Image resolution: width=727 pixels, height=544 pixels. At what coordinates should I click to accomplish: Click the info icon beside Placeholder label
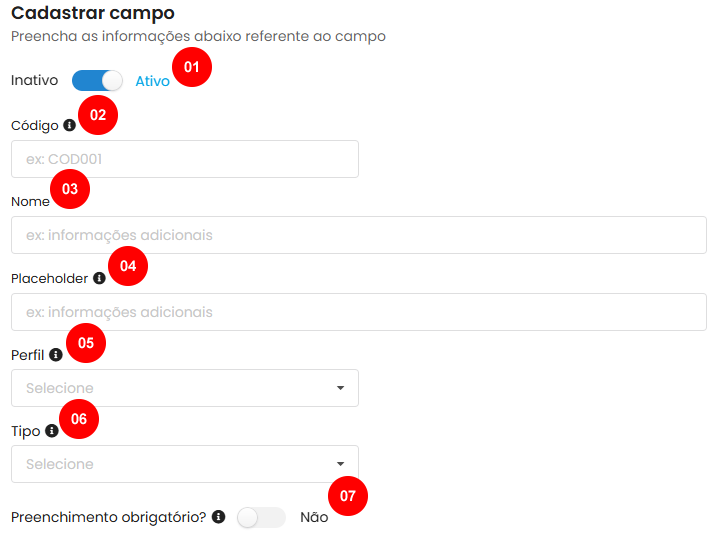[99, 278]
